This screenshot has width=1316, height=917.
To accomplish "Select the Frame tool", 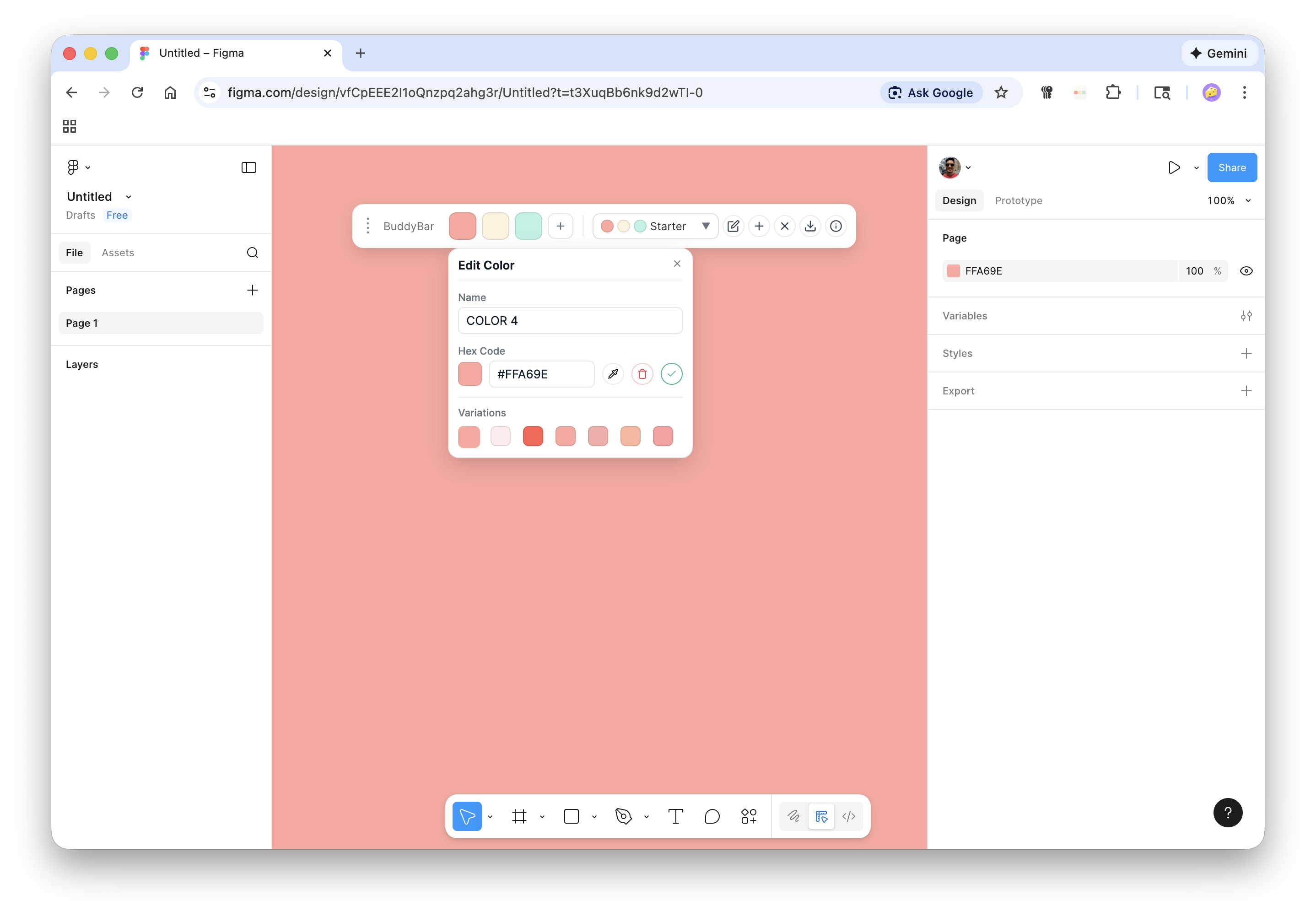I will [x=519, y=816].
